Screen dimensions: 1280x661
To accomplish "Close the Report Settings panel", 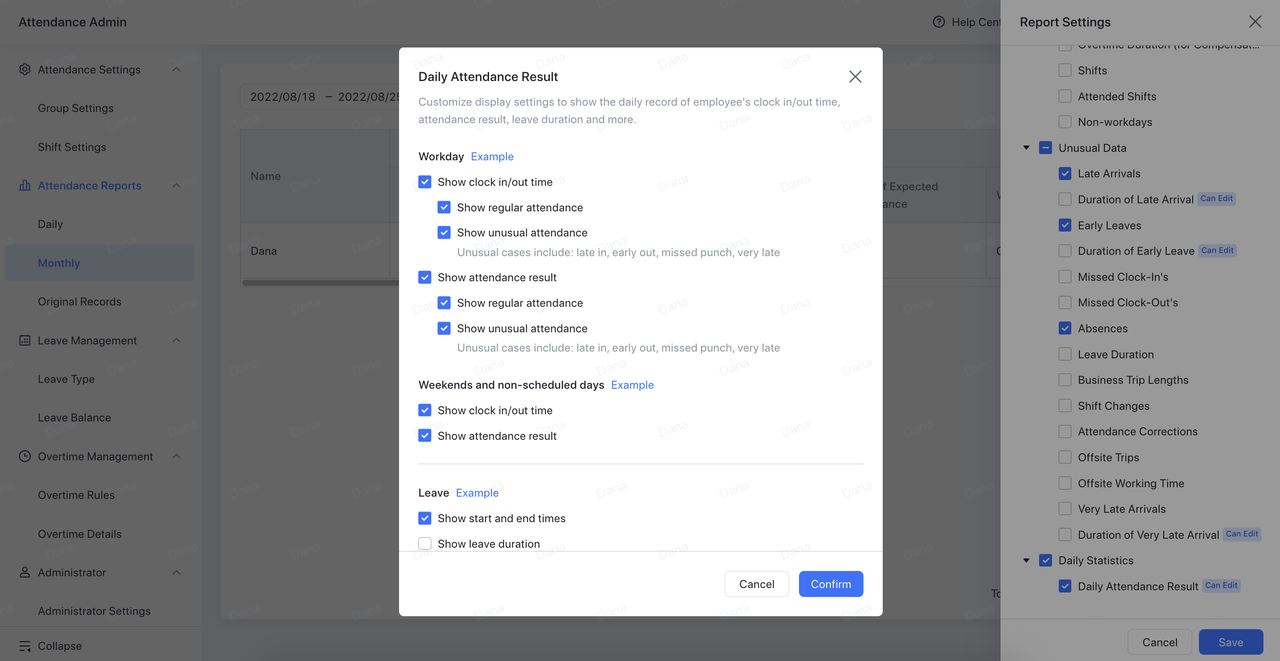I will pyautogui.click(x=1255, y=22).
